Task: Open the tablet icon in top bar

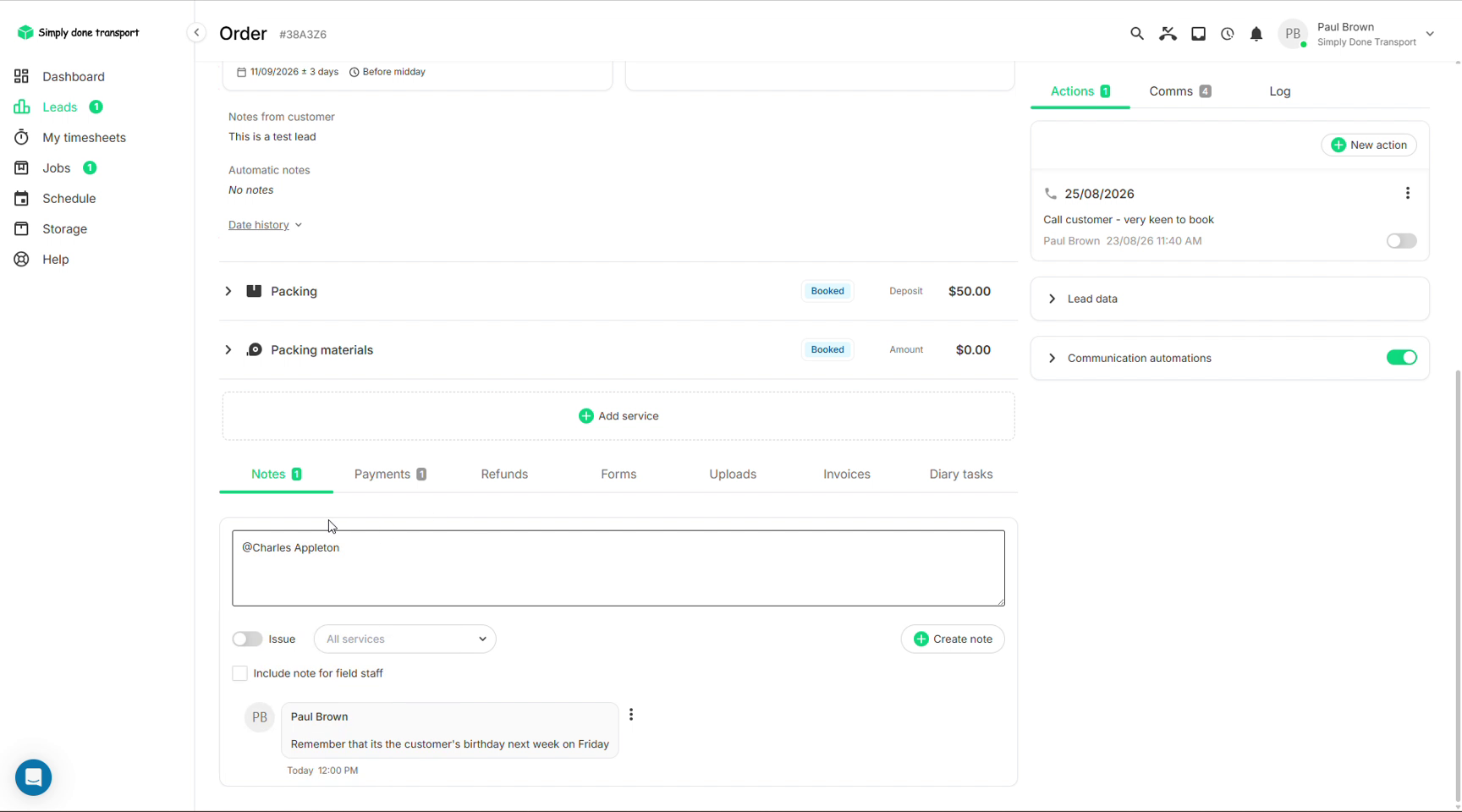Action: (x=1198, y=34)
